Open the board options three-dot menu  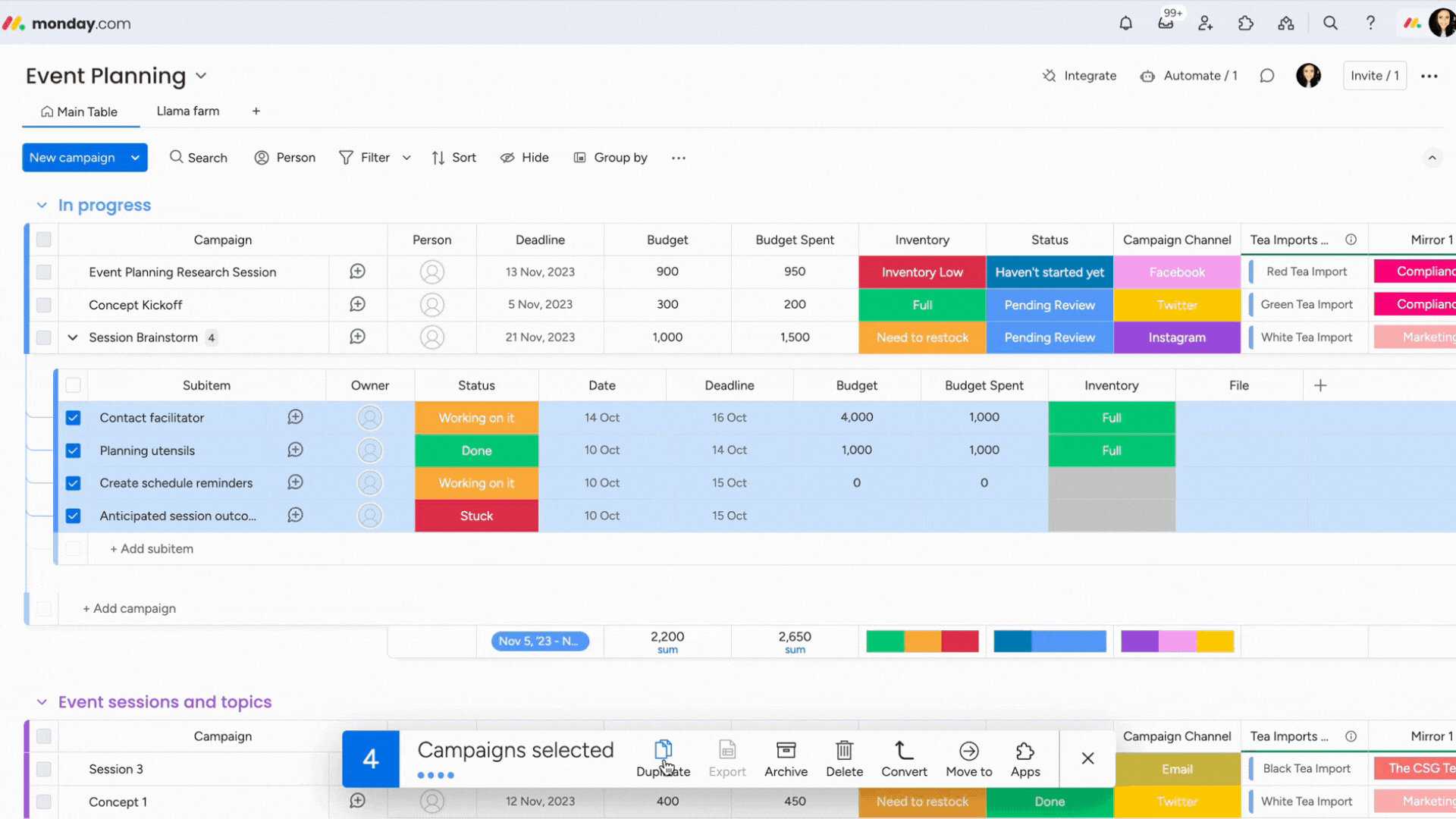1429,76
